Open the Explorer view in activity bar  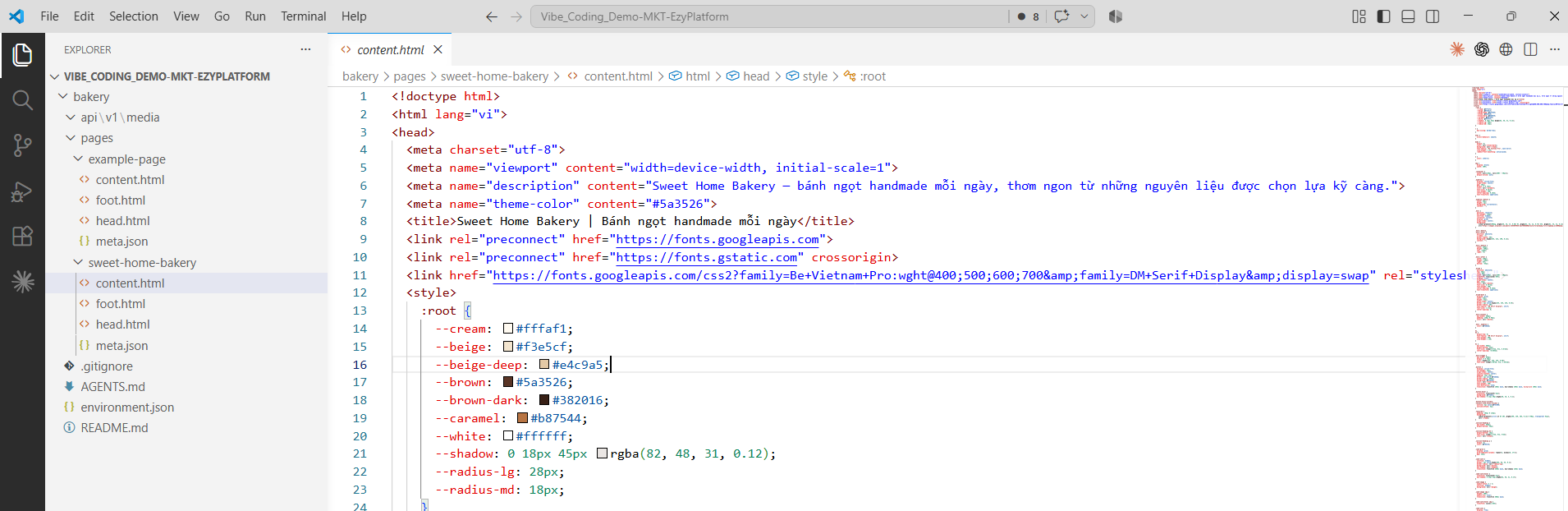[22, 55]
